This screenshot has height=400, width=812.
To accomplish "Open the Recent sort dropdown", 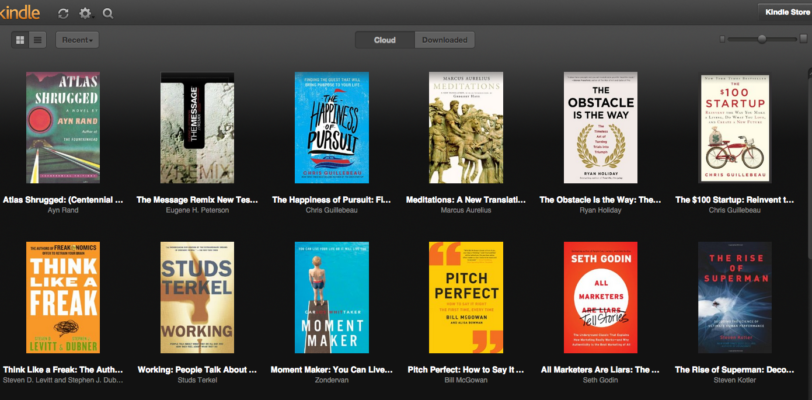I will [x=78, y=40].
